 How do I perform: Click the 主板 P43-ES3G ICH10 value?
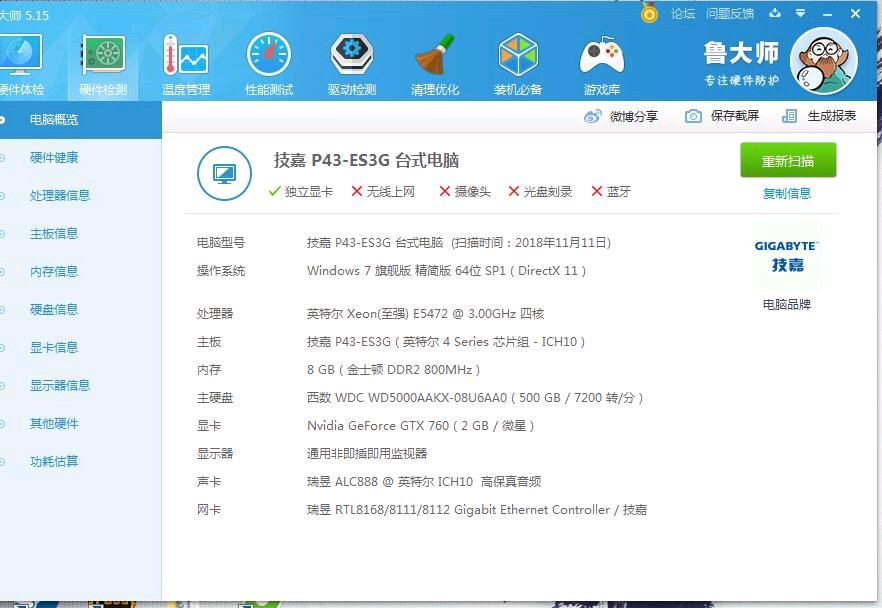pyautogui.click(x=446, y=341)
